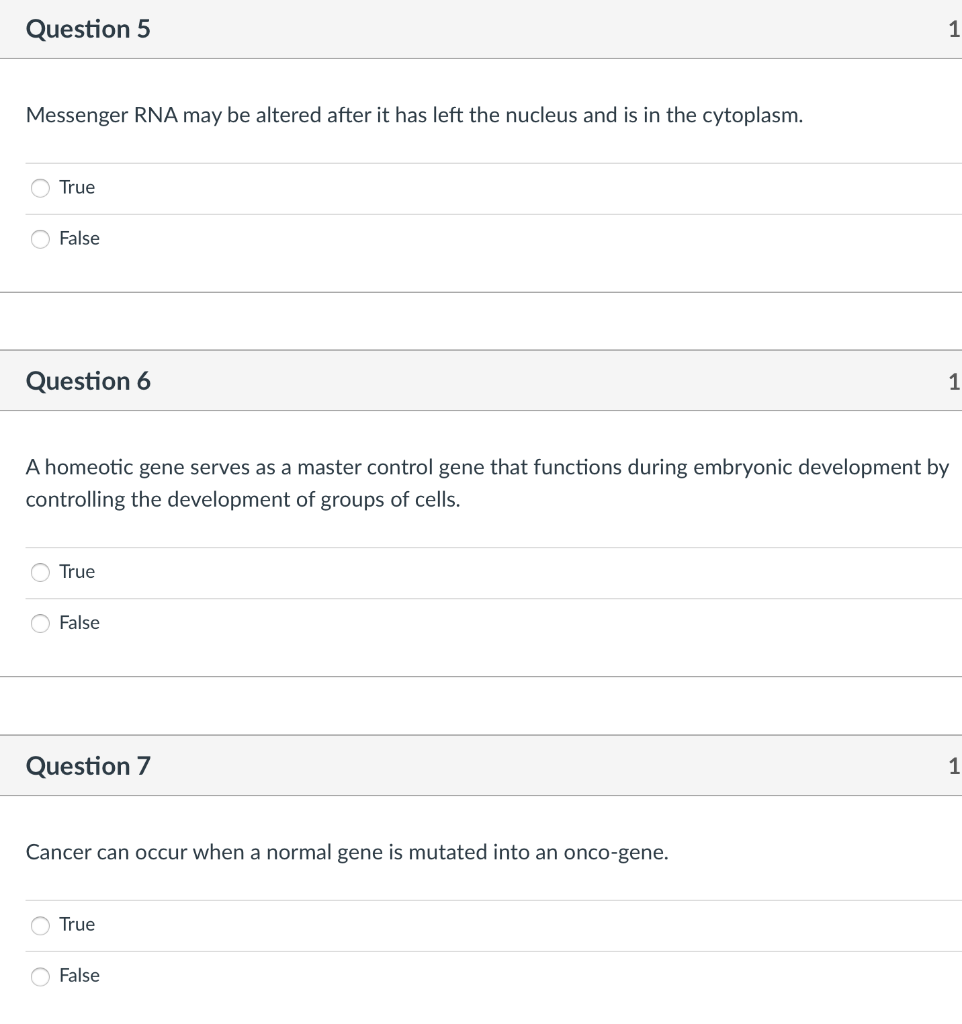Click the point value beside Question 6
The height and width of the screenshot is (1024, 962).
click(x=953, y=381)
